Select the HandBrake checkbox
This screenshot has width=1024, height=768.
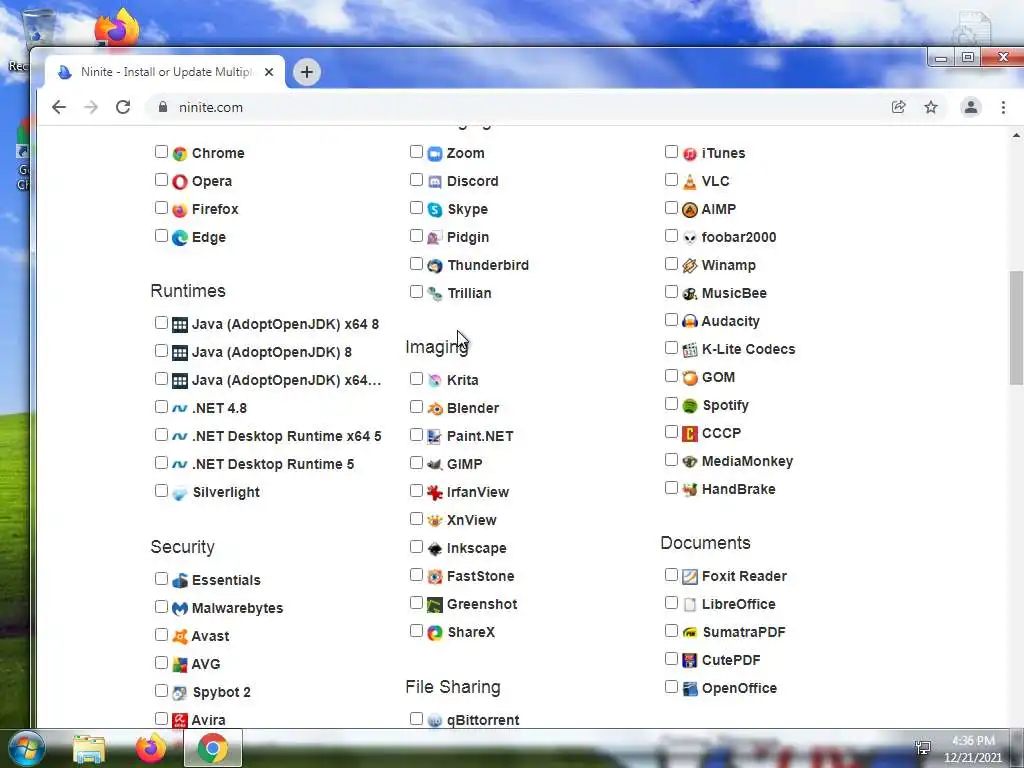[x=671, y=488]
